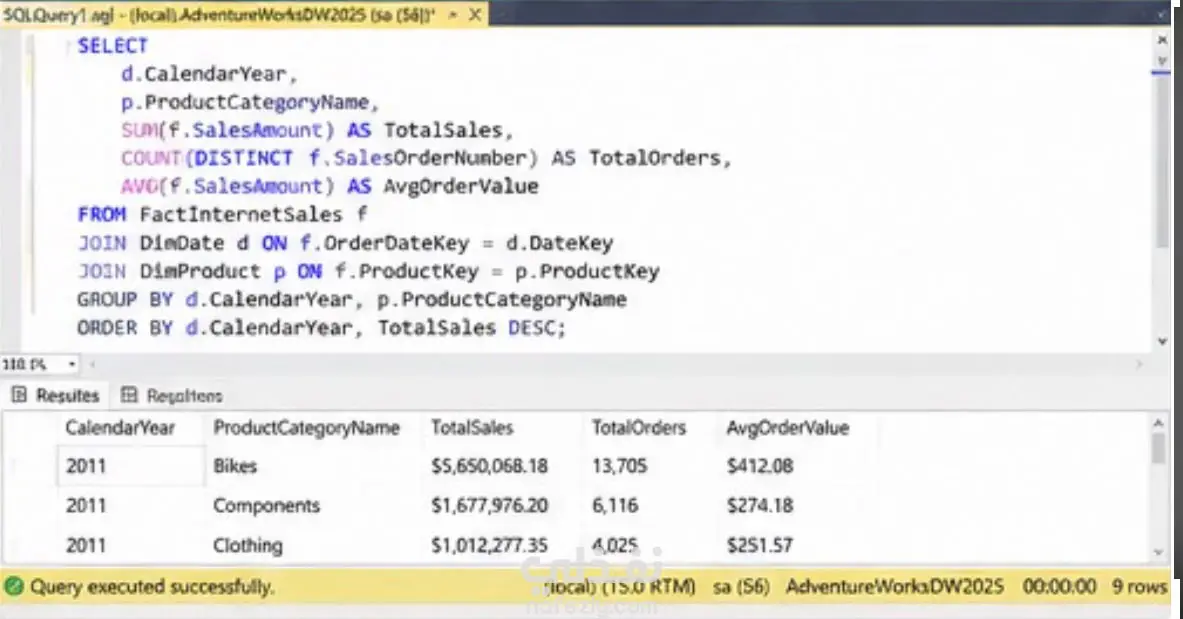Place cursor on the TotalOrders alias

(x=655, y=158)
